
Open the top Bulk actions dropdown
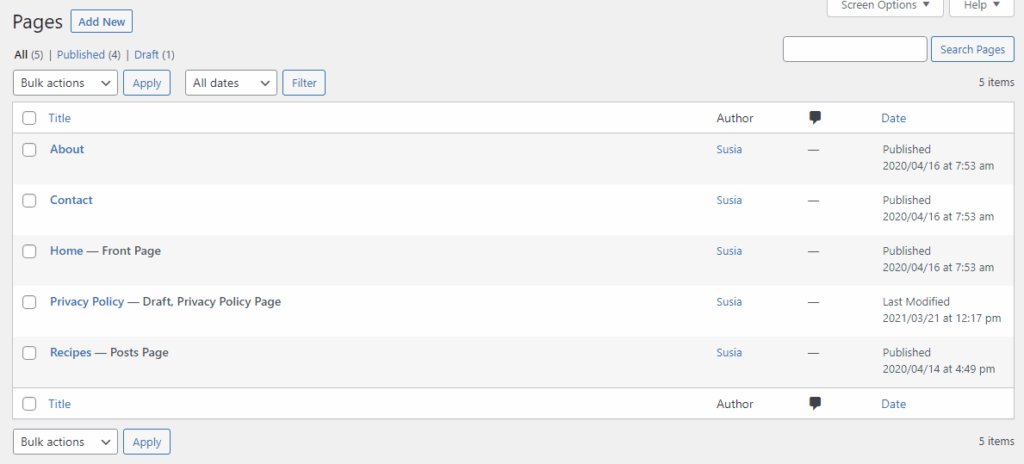[x=65, y=83]
